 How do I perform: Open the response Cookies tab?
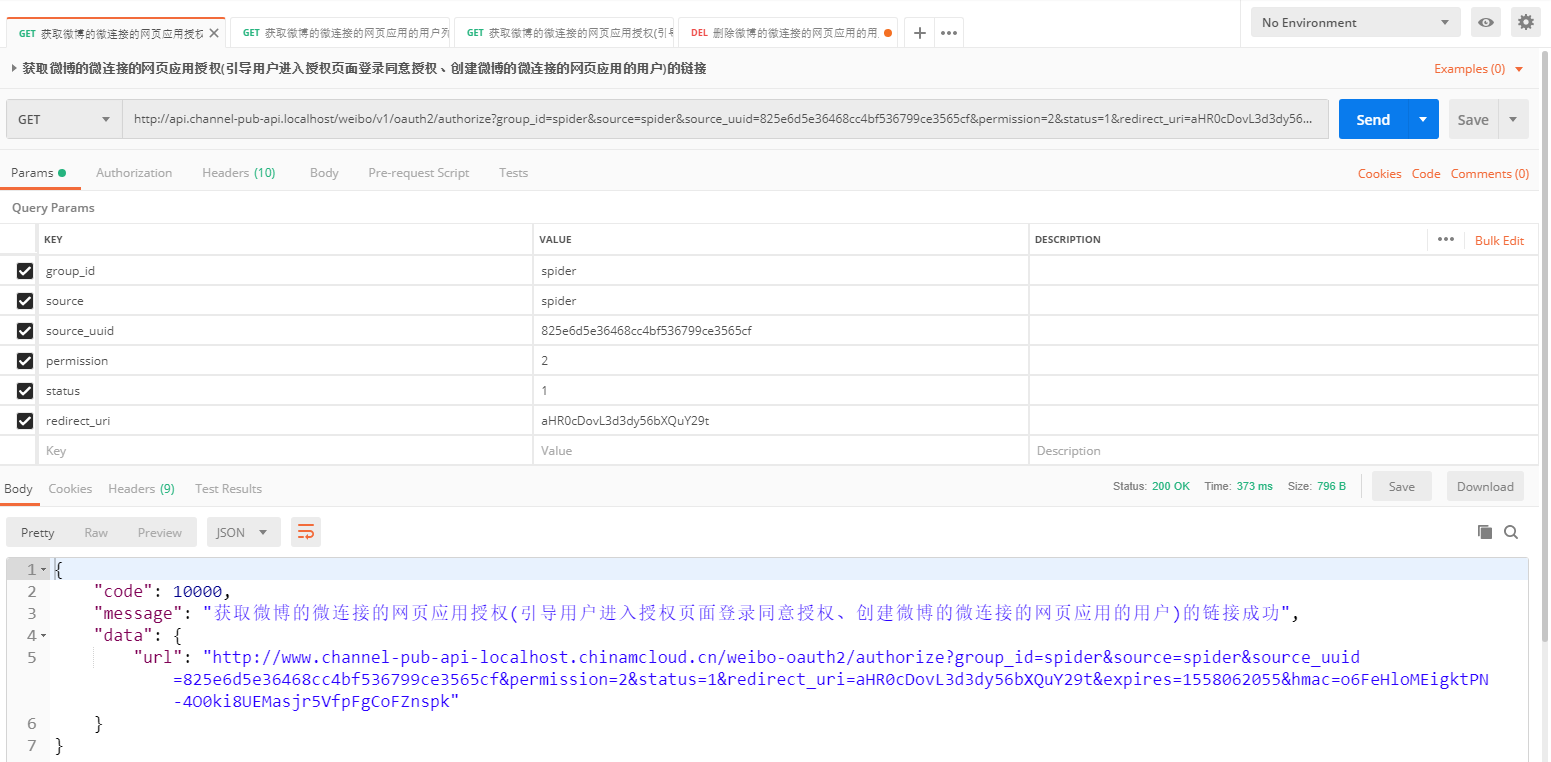click(70, 489)
